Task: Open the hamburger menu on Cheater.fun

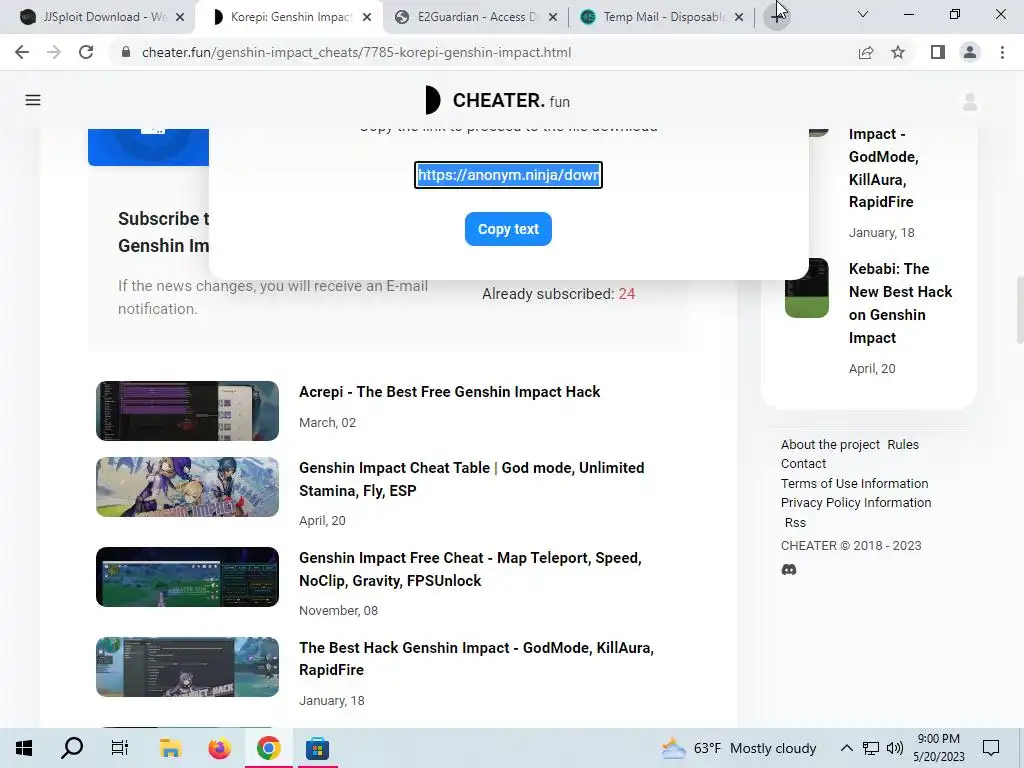Action: click(33, 100)
